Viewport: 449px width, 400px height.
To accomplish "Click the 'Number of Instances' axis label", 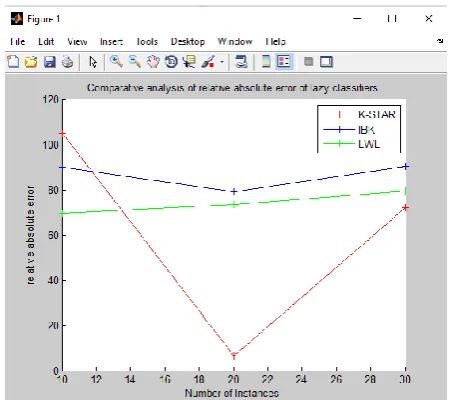I will coord(232,393).
